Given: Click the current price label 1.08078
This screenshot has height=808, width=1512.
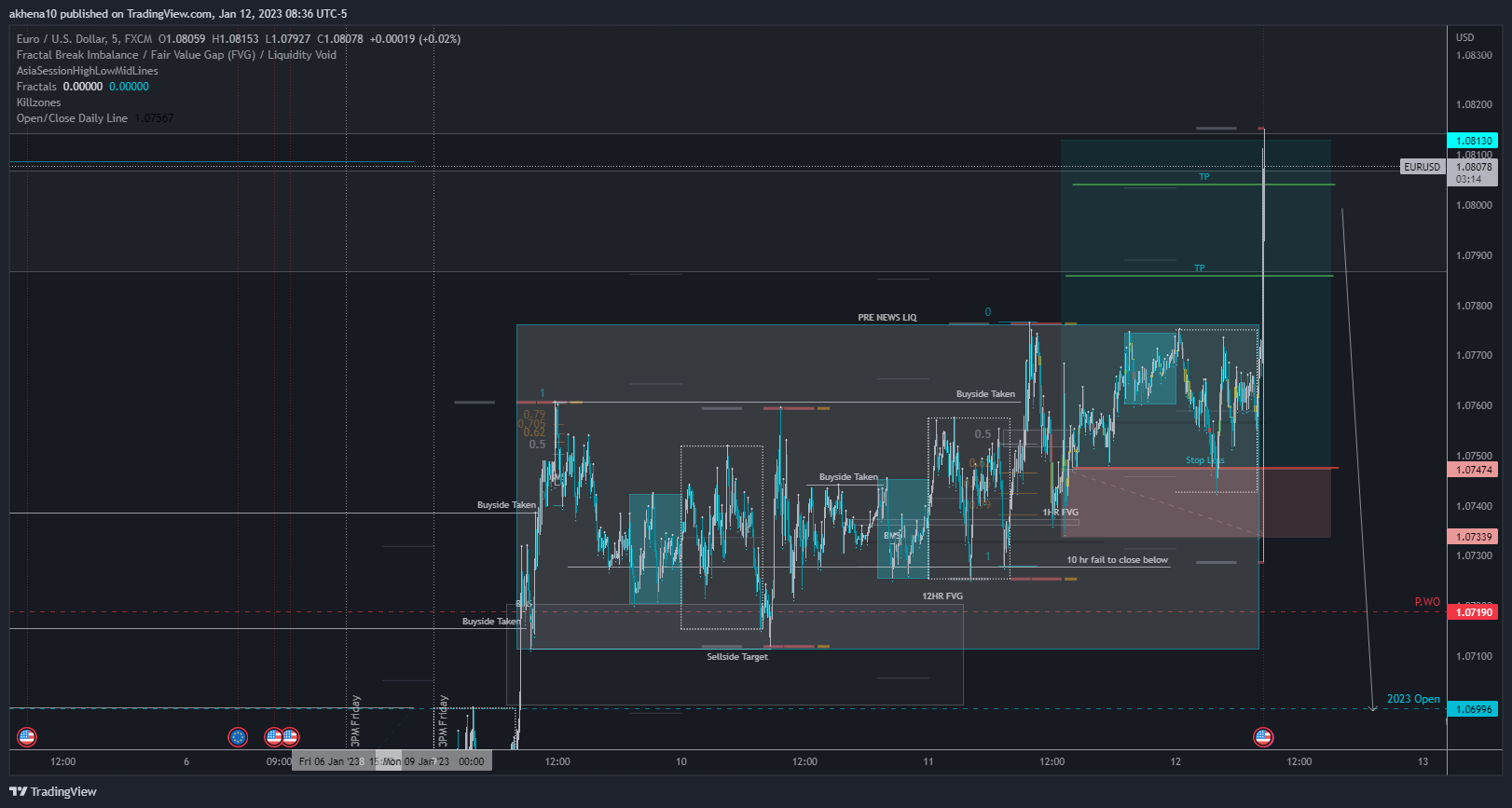Looking at the screenshot, I should pos(1473,167).
